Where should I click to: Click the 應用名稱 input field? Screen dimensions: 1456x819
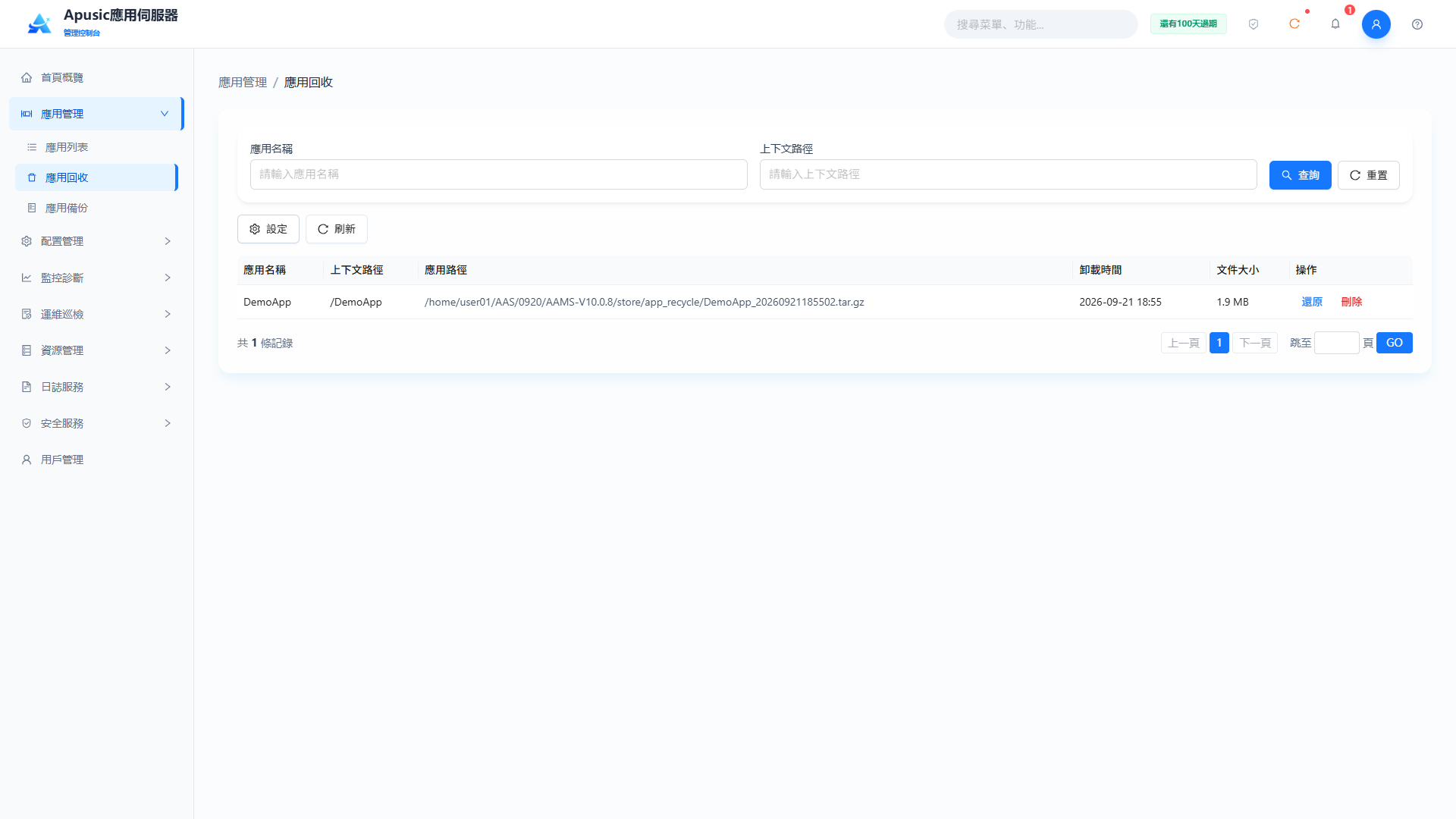[499, 174]
